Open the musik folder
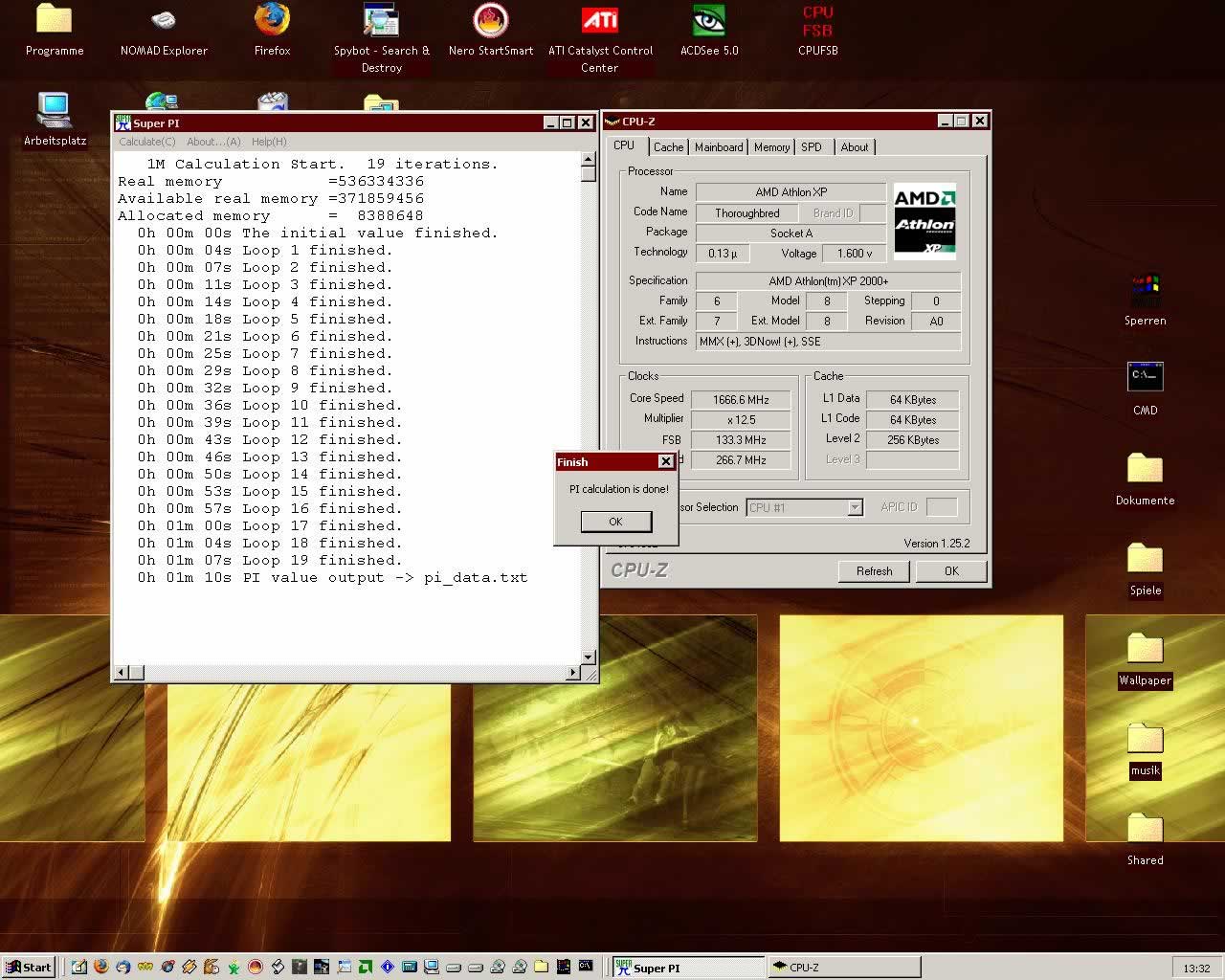Viewport: 1225px width, 980px height. pyautogui.click(x=1145, y=748)
